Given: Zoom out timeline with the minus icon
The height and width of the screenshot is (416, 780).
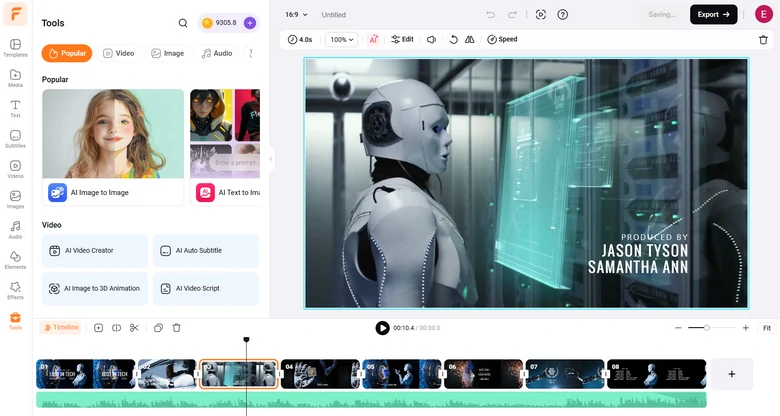Looking at the screenshot, I should coord(678,328).
